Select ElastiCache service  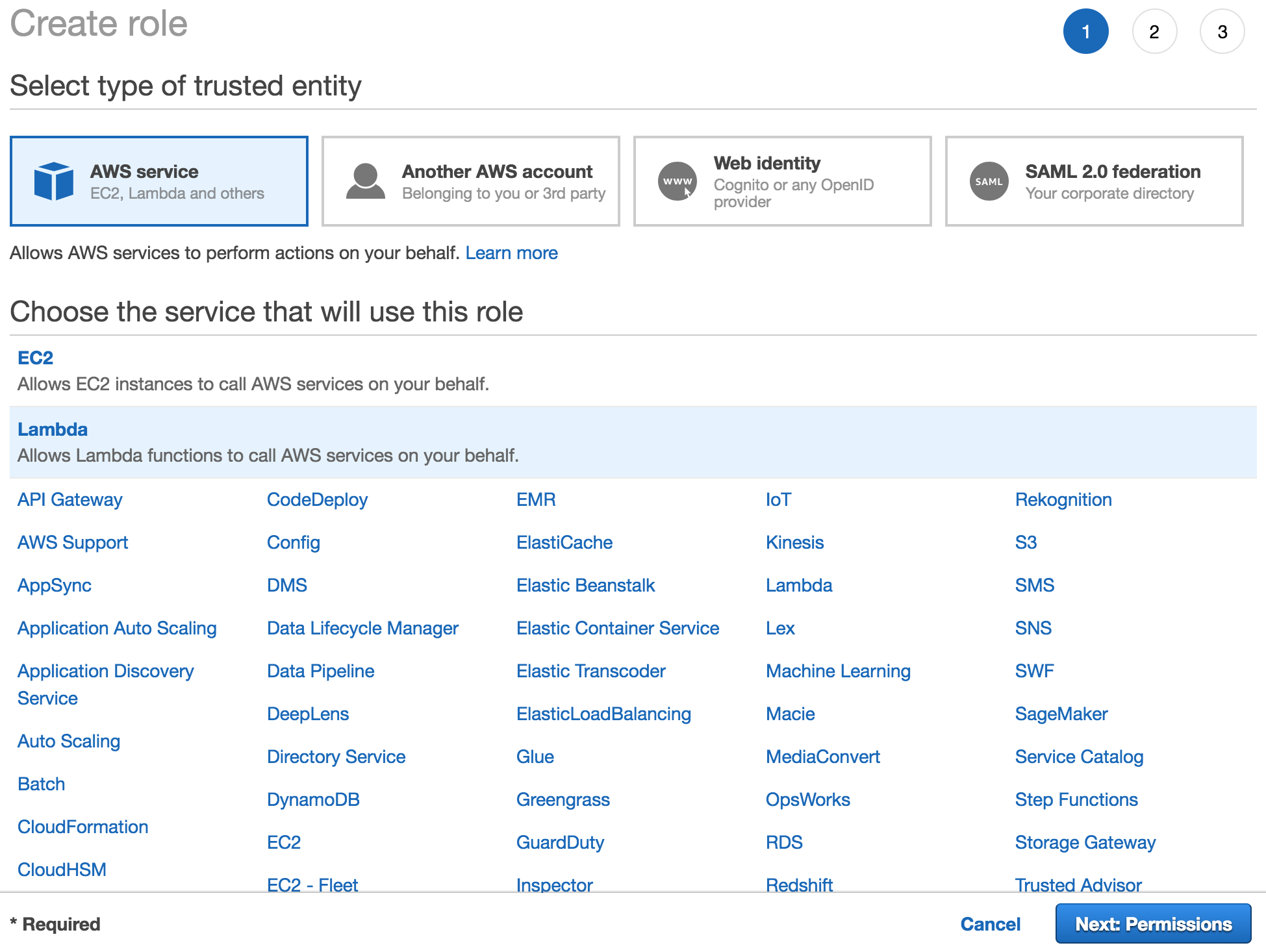(x=564, y=542)
